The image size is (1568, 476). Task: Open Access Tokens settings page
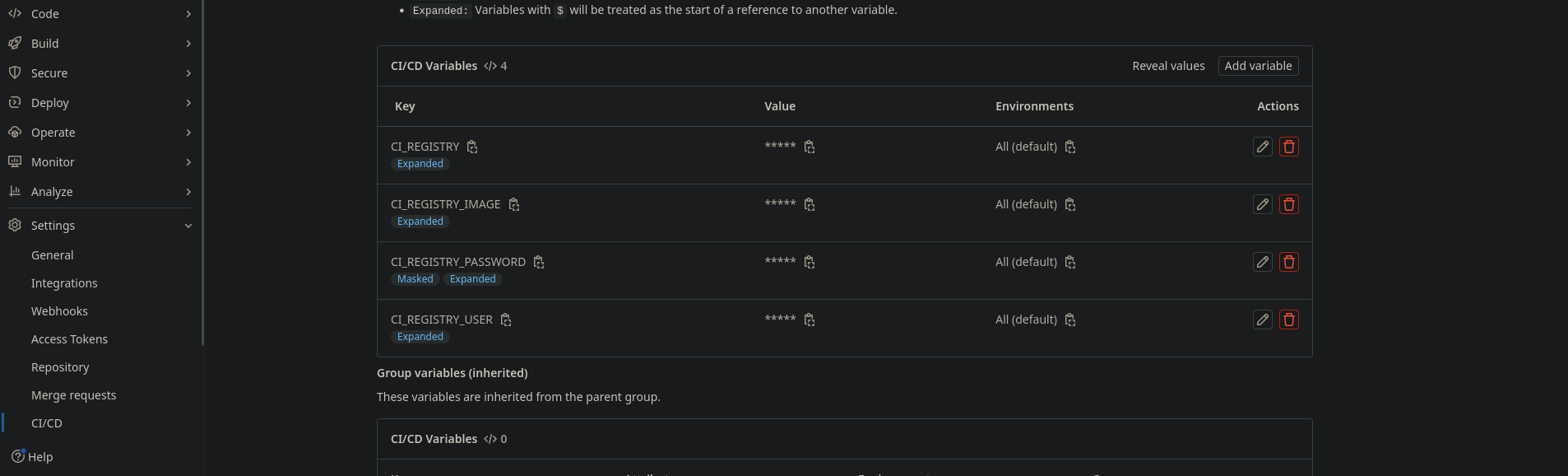69,339
